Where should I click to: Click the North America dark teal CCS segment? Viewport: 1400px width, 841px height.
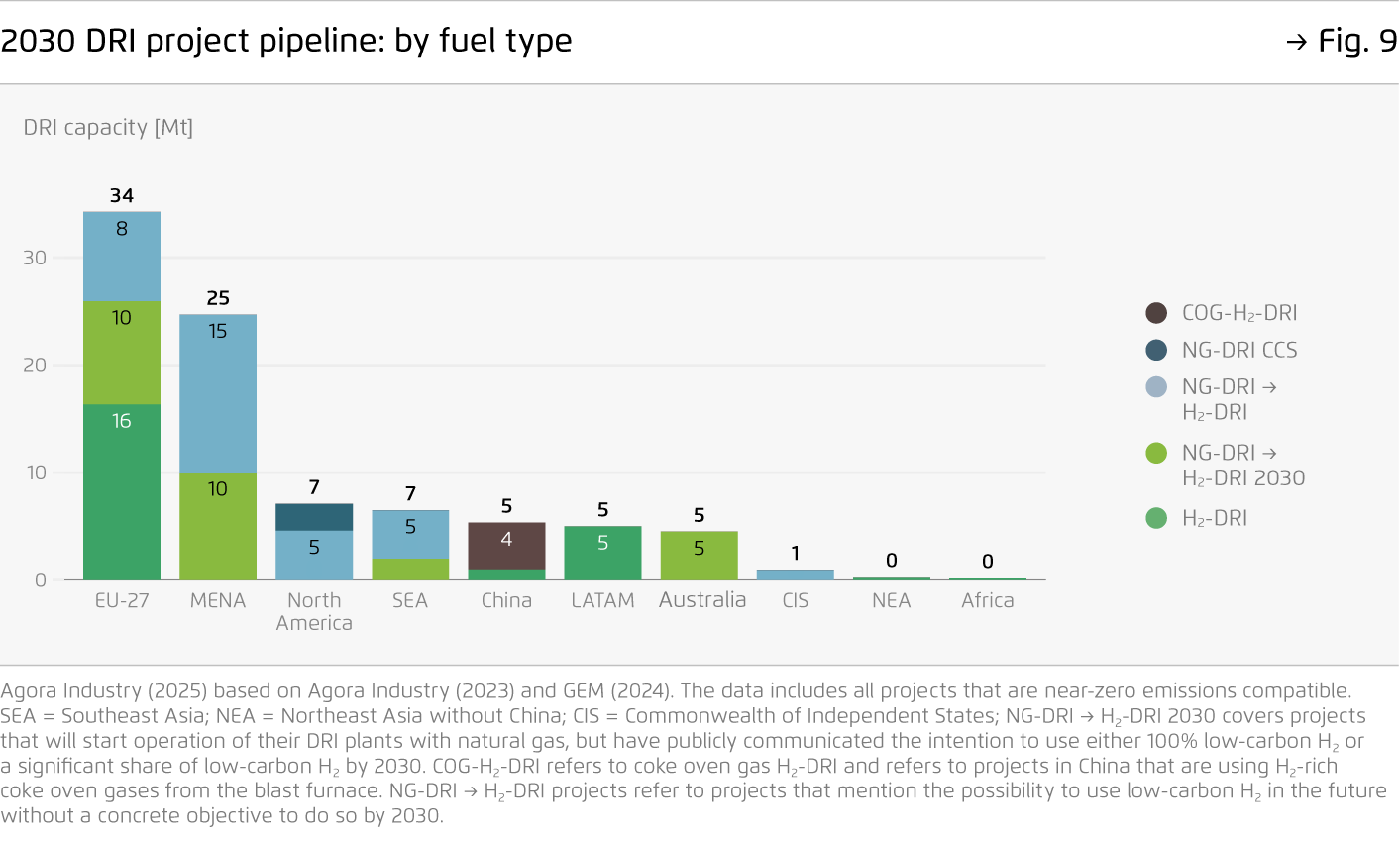[x=314, y=517]
